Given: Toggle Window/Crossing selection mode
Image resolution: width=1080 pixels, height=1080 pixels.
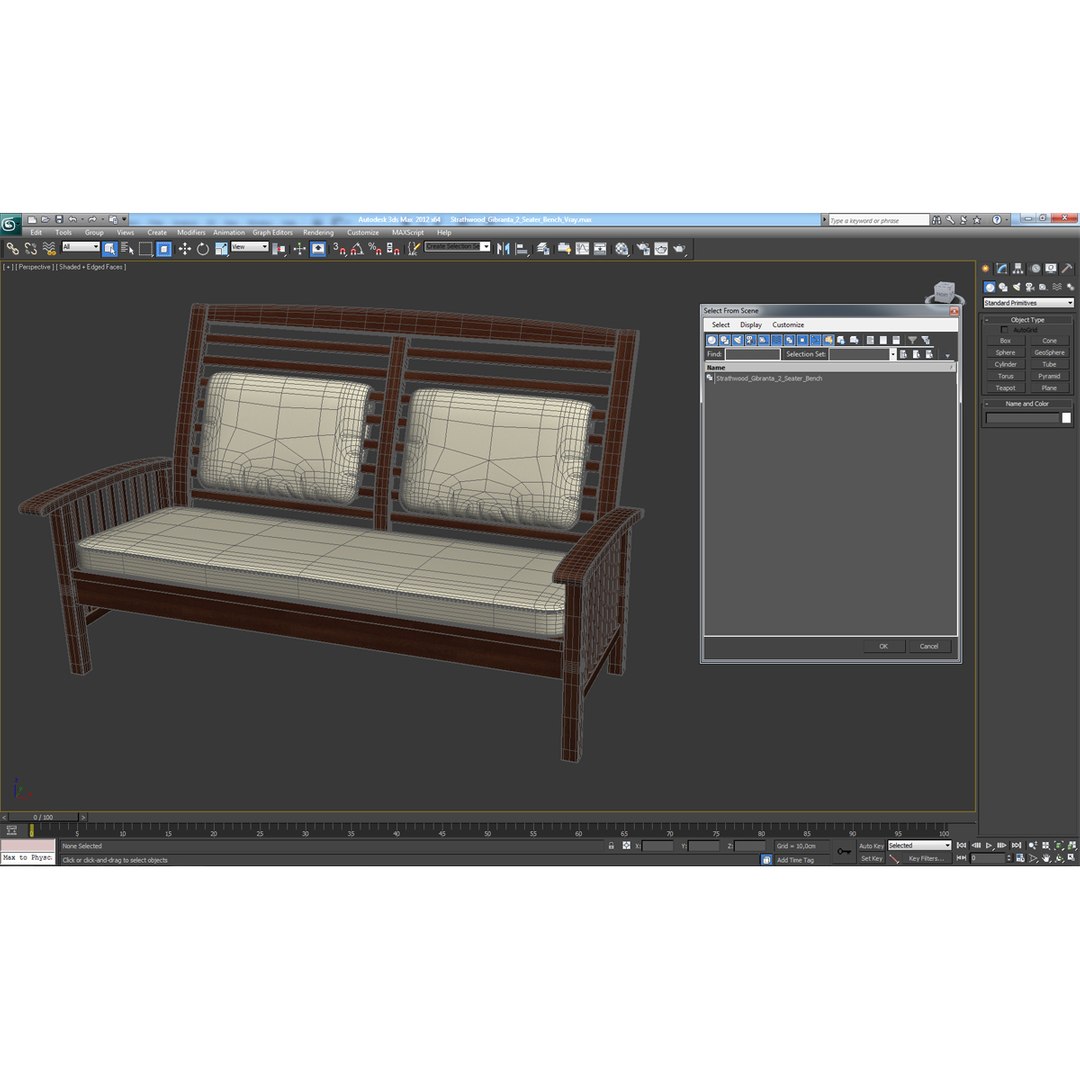Looking at the screenshot, I should 164,249.
